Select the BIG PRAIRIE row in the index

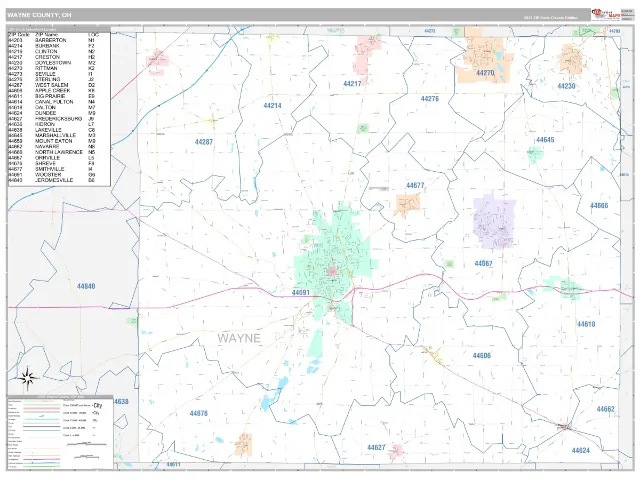click(52, 96)
